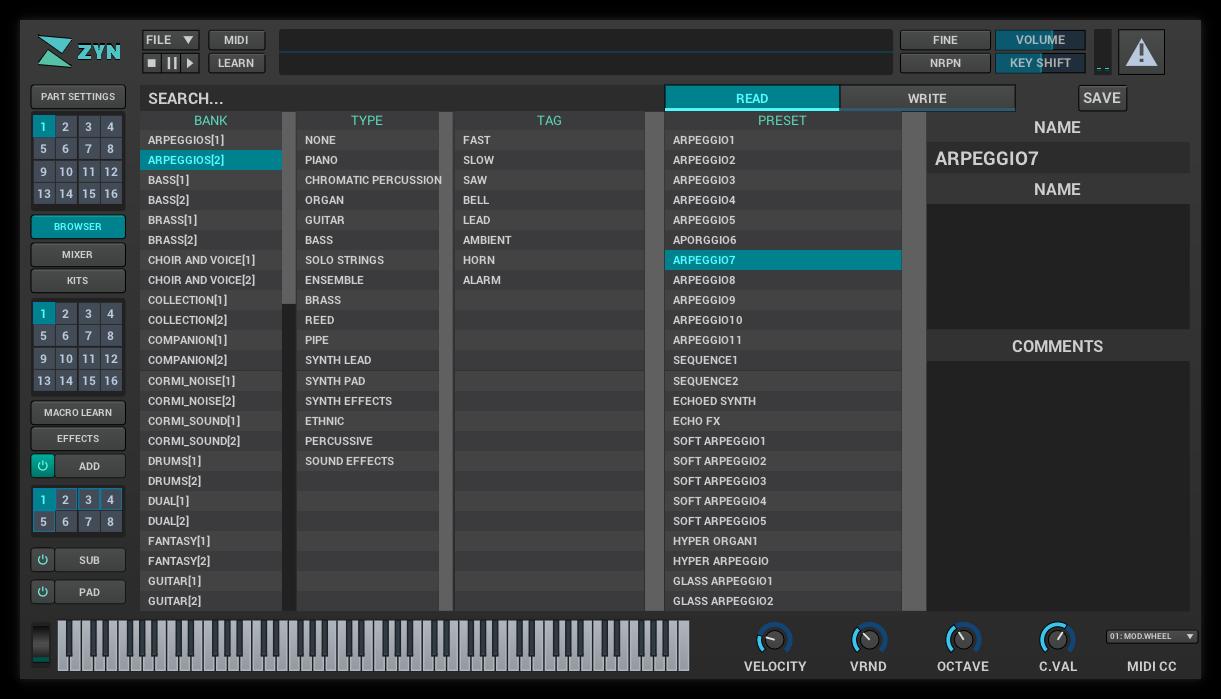This screenshot has width=1221, height=699.
Task: Click the pause playback button
Action: point(171,63)
